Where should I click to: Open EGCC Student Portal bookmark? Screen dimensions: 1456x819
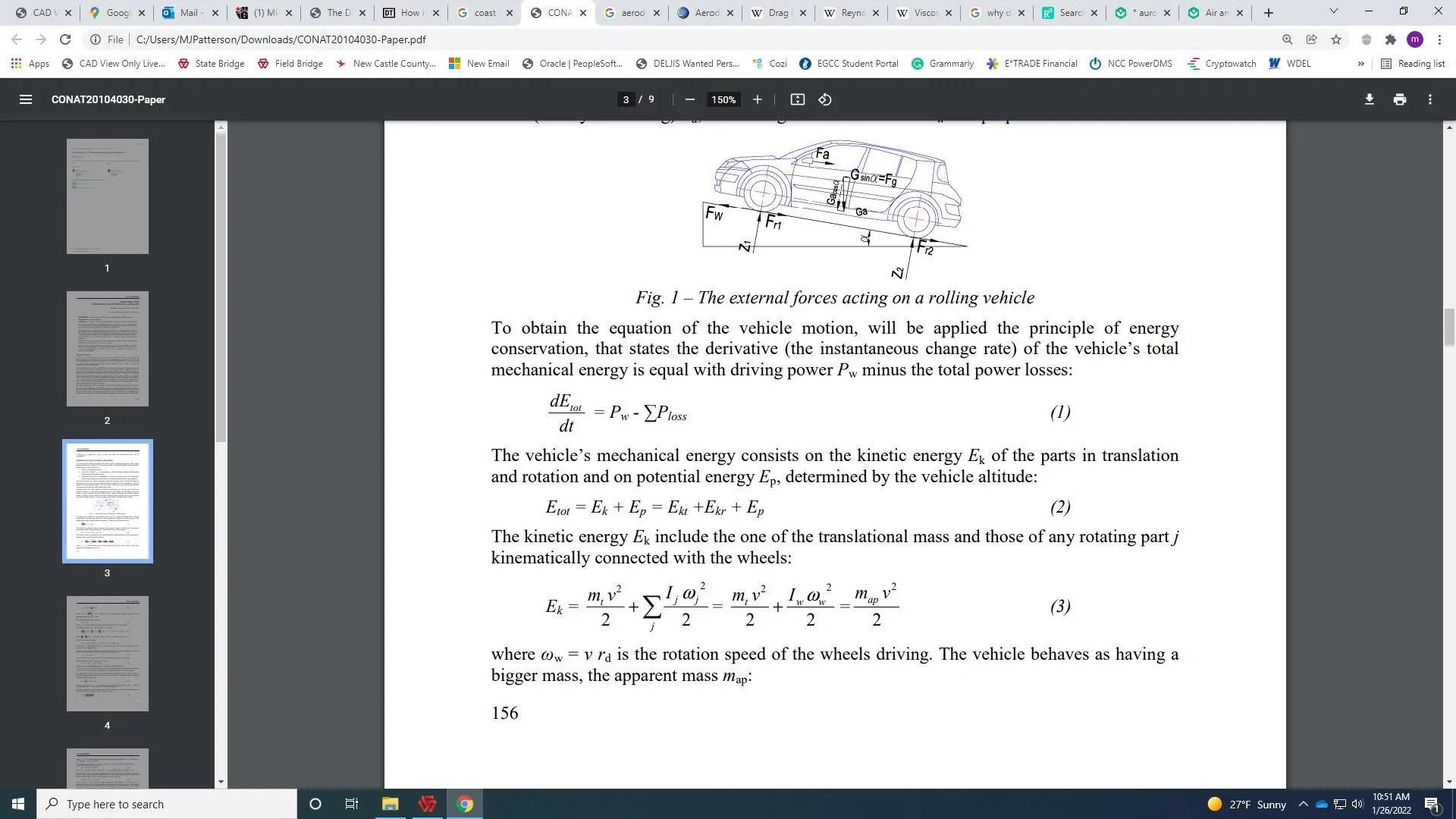pyautogui.click(x=849, y=64)
